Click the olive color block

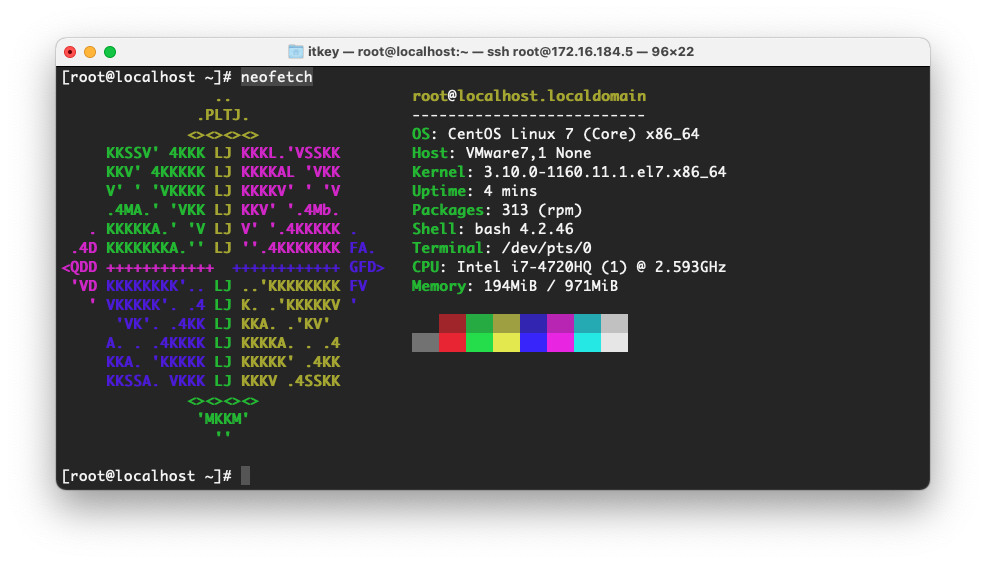click(506, 323)
